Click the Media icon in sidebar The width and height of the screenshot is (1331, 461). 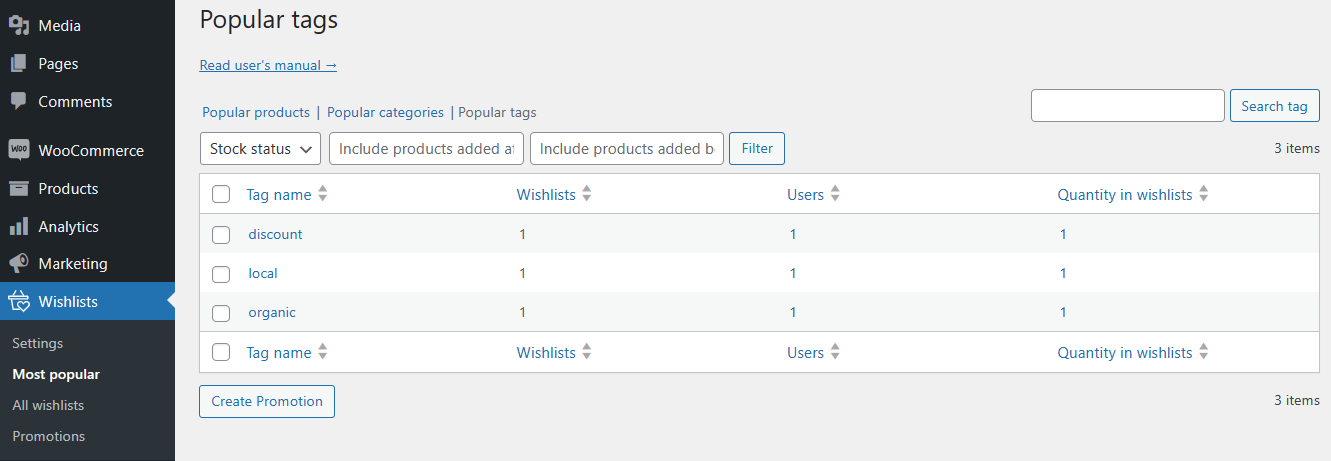pyautogui.click(x=18, y=26)
